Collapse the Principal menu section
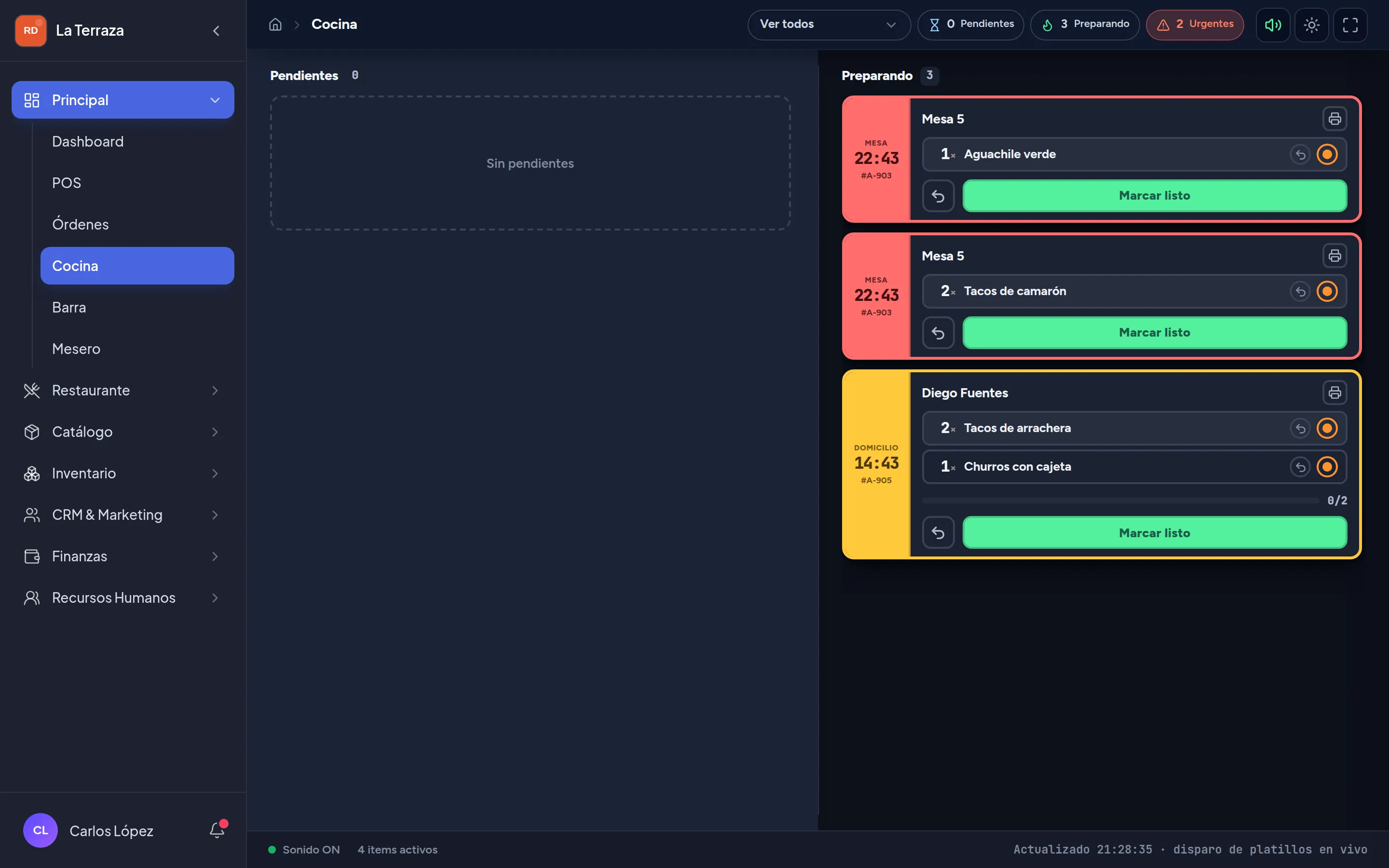 click(123, 100)
